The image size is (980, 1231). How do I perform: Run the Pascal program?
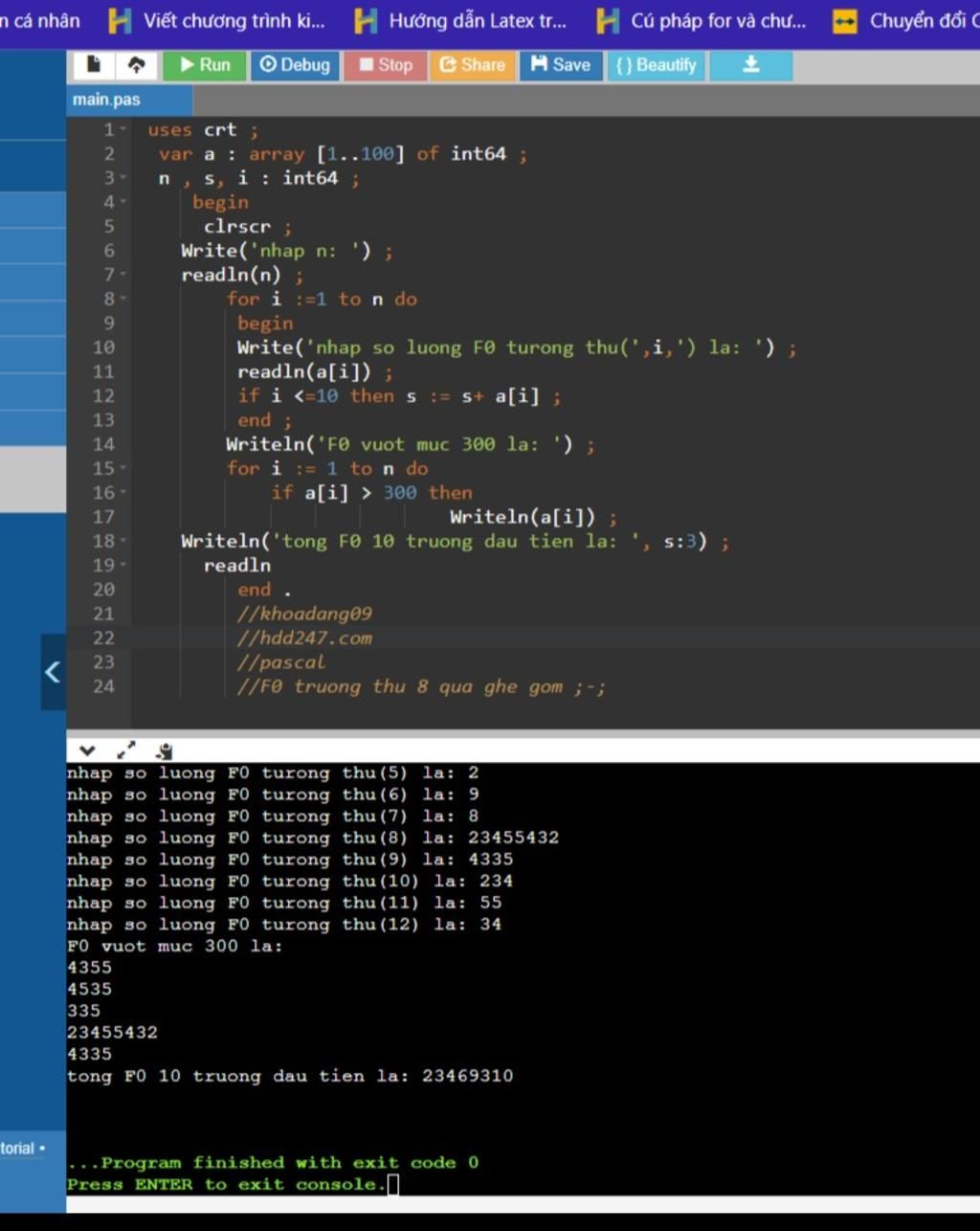(205, 65)
